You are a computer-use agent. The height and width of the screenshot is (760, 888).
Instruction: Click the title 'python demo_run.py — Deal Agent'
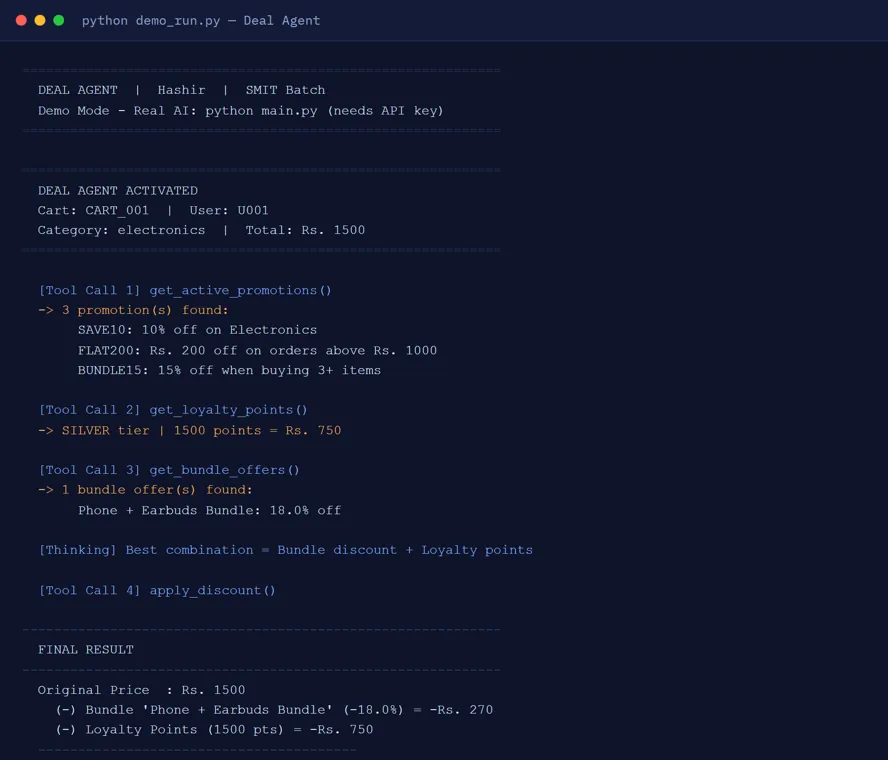(x=201, y=21)
